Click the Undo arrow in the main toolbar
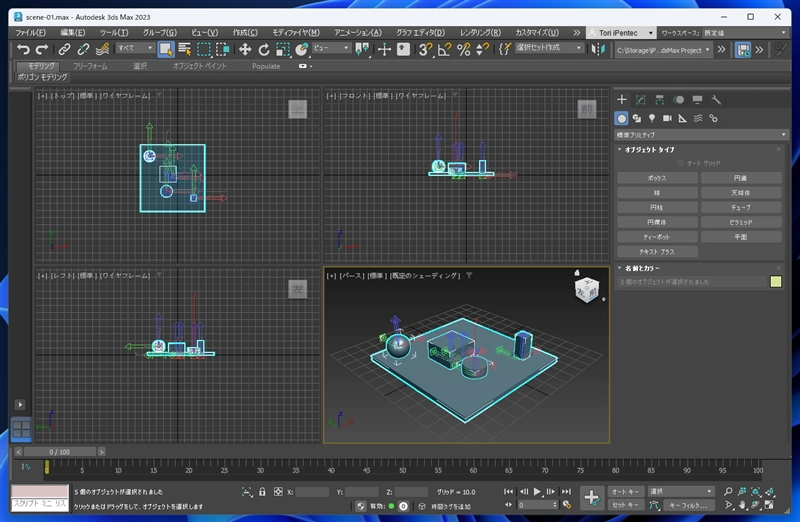800x522 pixels. [23, 49]
